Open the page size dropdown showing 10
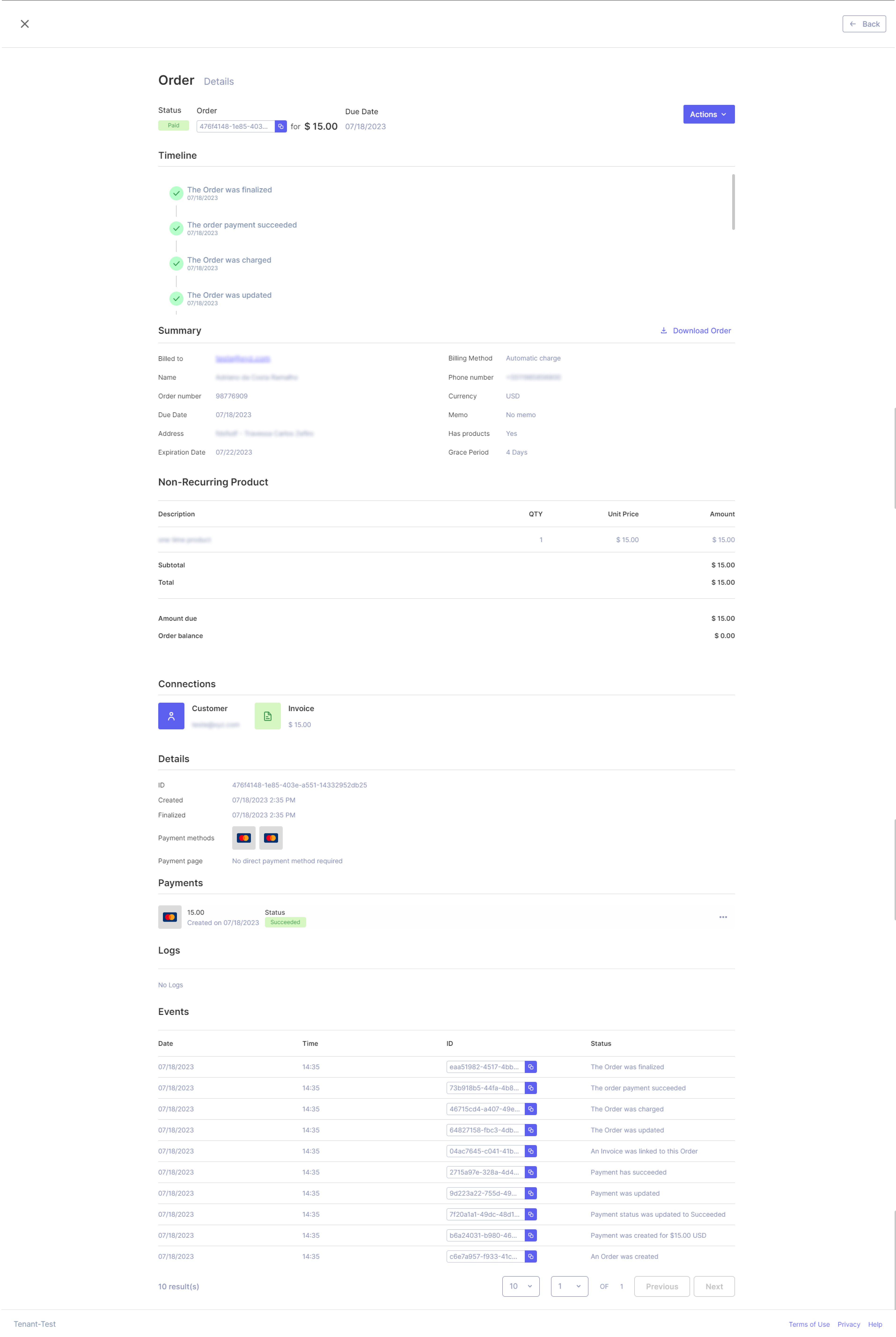The image size is (896, 1337). [x=521, y=1286]
